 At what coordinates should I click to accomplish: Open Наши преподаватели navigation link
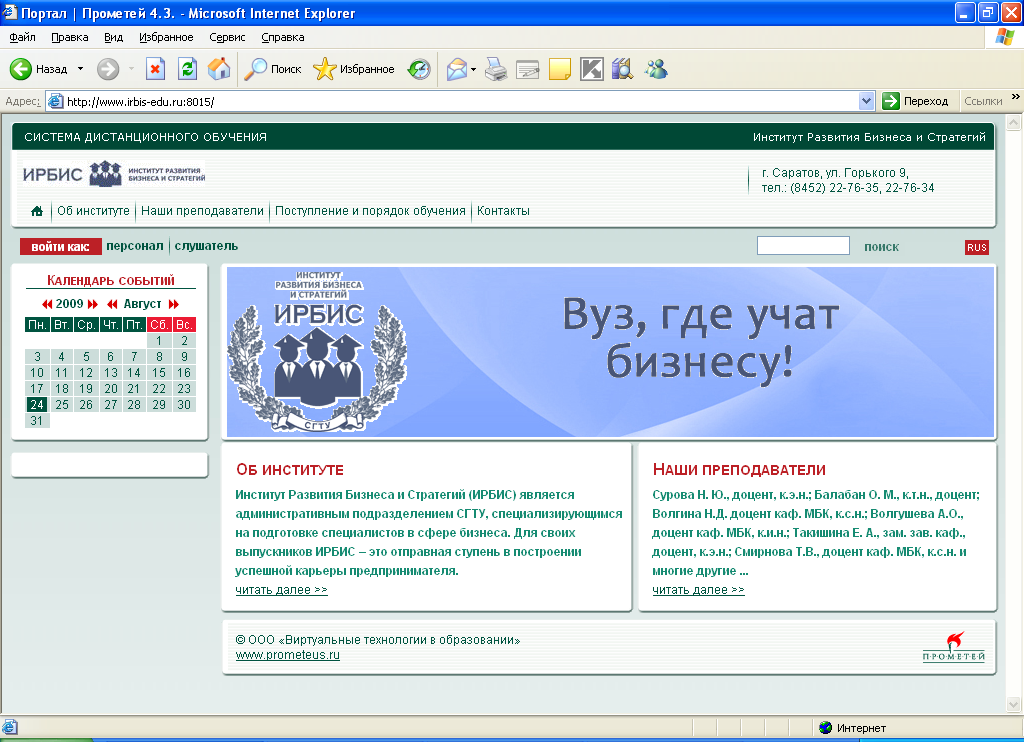coord(202,211)
